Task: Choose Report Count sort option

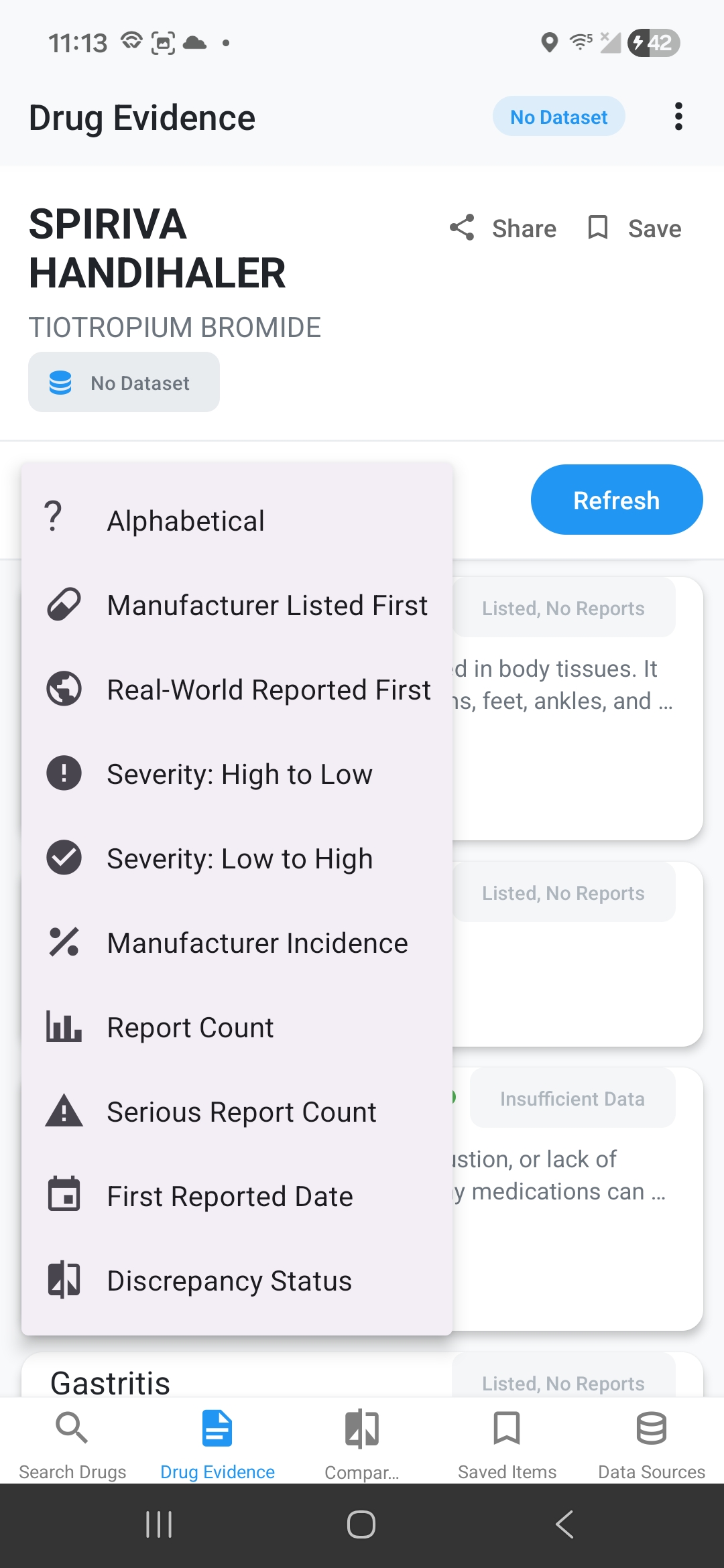Action: [190, 1027]
